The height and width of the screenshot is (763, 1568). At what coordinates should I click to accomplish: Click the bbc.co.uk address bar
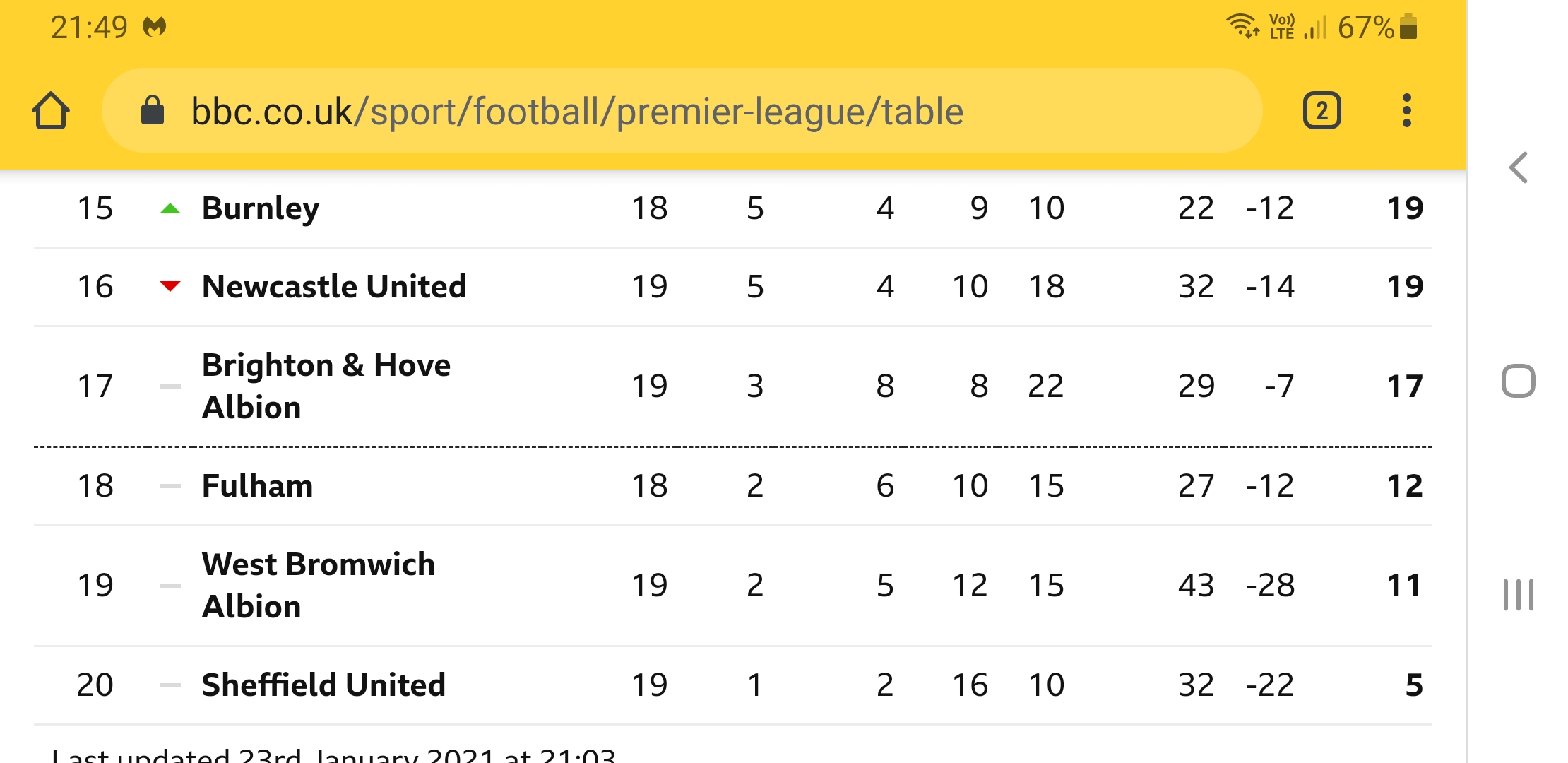tap(682, 111)
